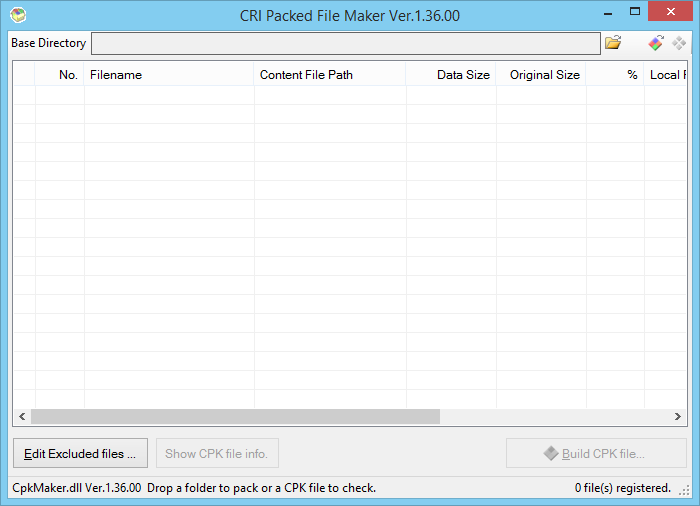Click the 'CpkMaker.dll Ver.1.36.00' status text

coord(76,488)
